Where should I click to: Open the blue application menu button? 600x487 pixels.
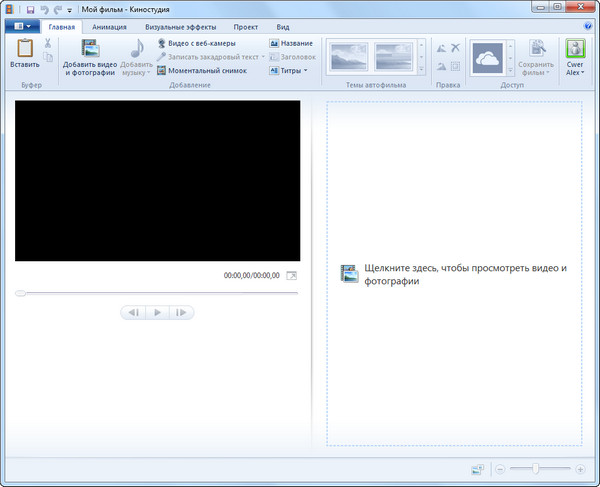(24, 27)
